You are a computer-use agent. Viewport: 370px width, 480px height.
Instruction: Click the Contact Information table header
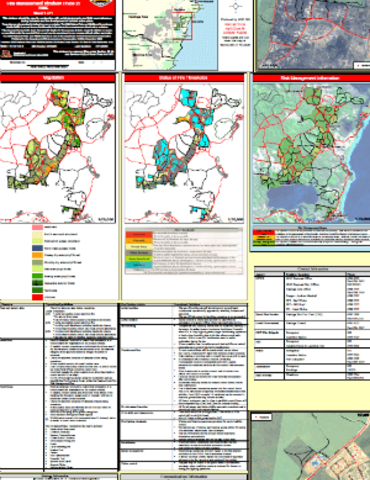[x=312, y=269]
